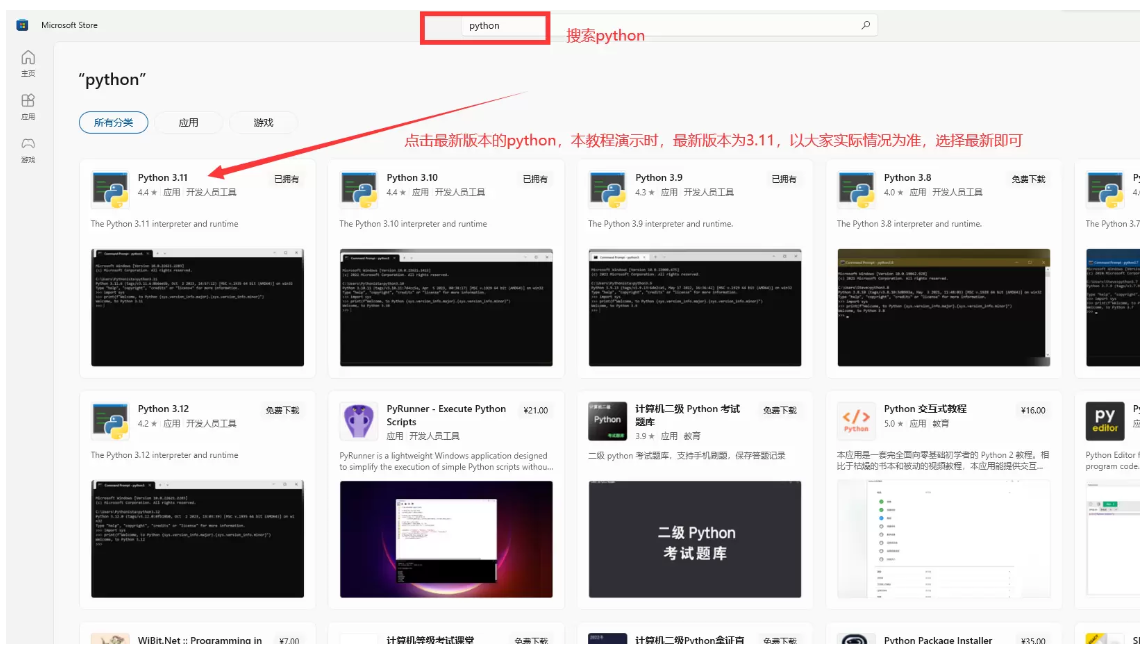The width and height of the screenshot is (1141, 649).
Task: Click 'The Python 3.12 interpreter and runtime' text
Action: pyautogui.click(x=164, y=455)
